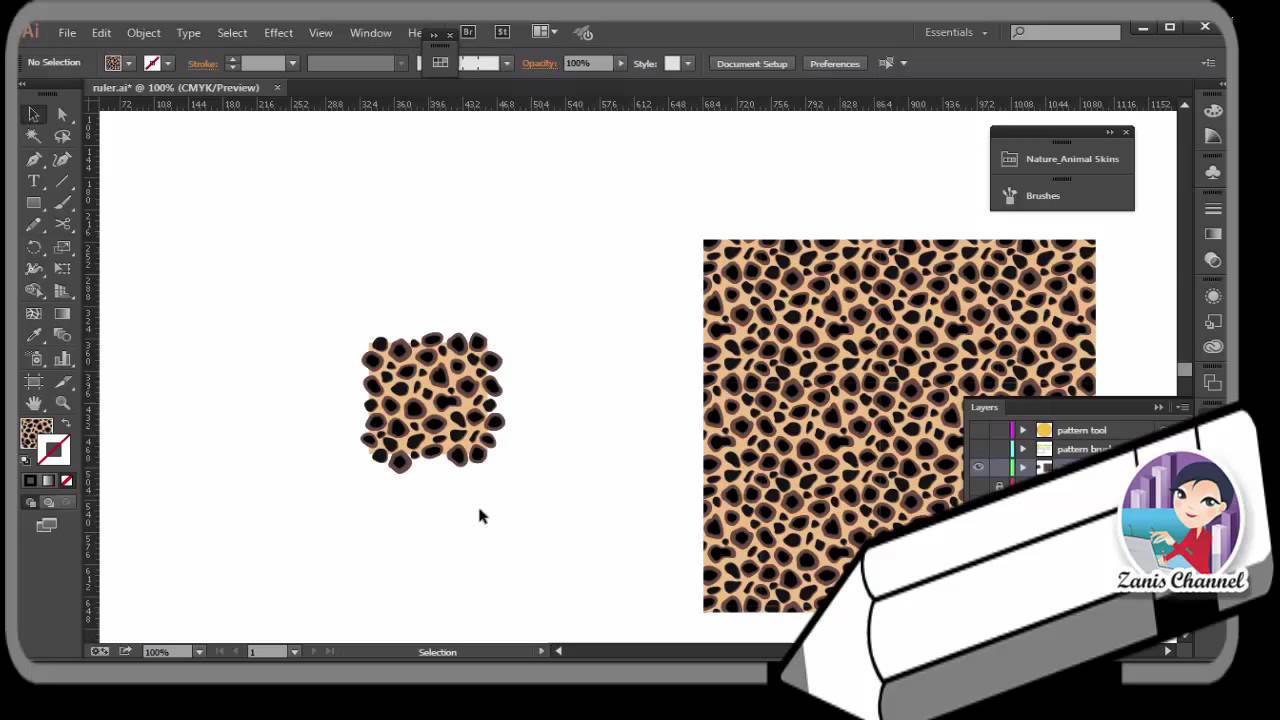This screenshot has height=720, width=1280.
Task: Open Bridge via the Br icon
Action: 467,32
